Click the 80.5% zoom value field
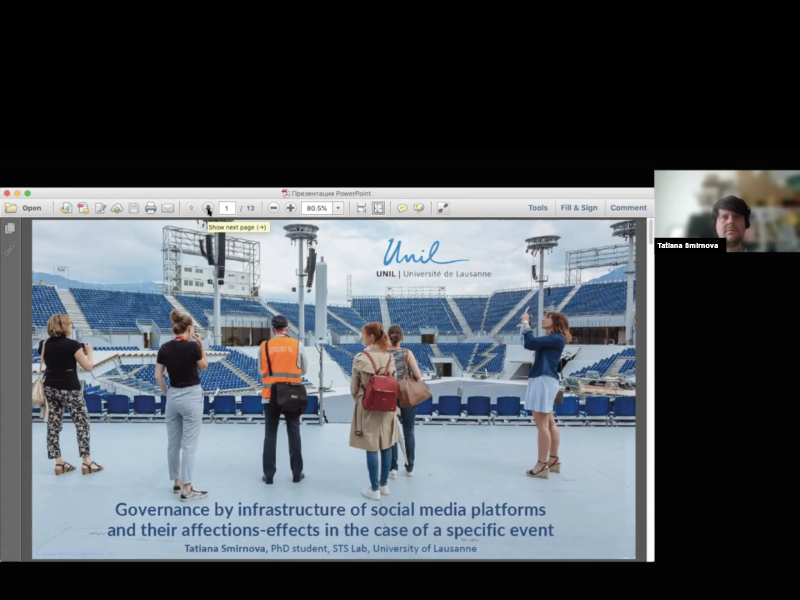The height and width of the screenshot is (600, 800). coord(316,208)
